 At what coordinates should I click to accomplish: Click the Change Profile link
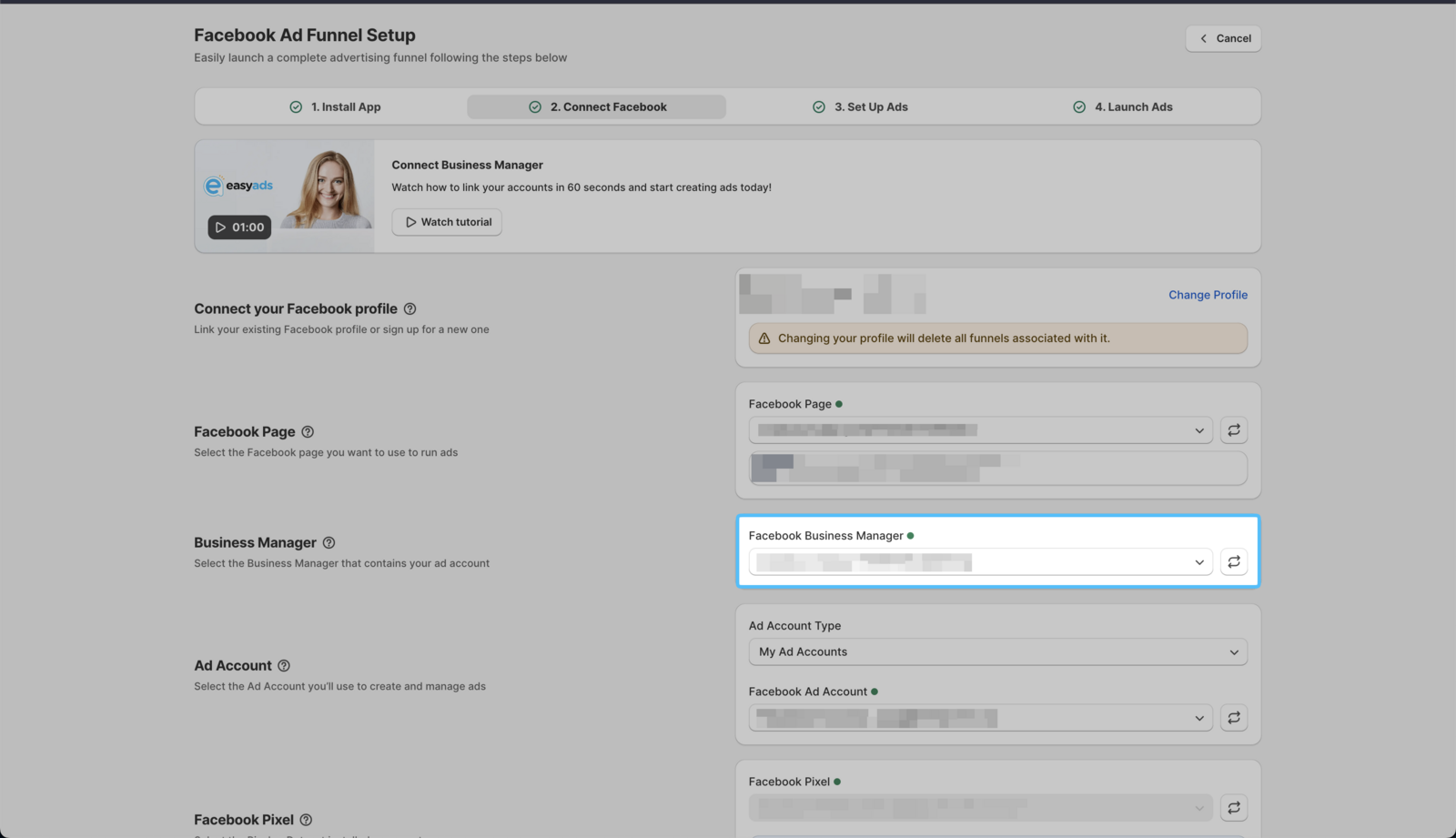coord(1208,295)
